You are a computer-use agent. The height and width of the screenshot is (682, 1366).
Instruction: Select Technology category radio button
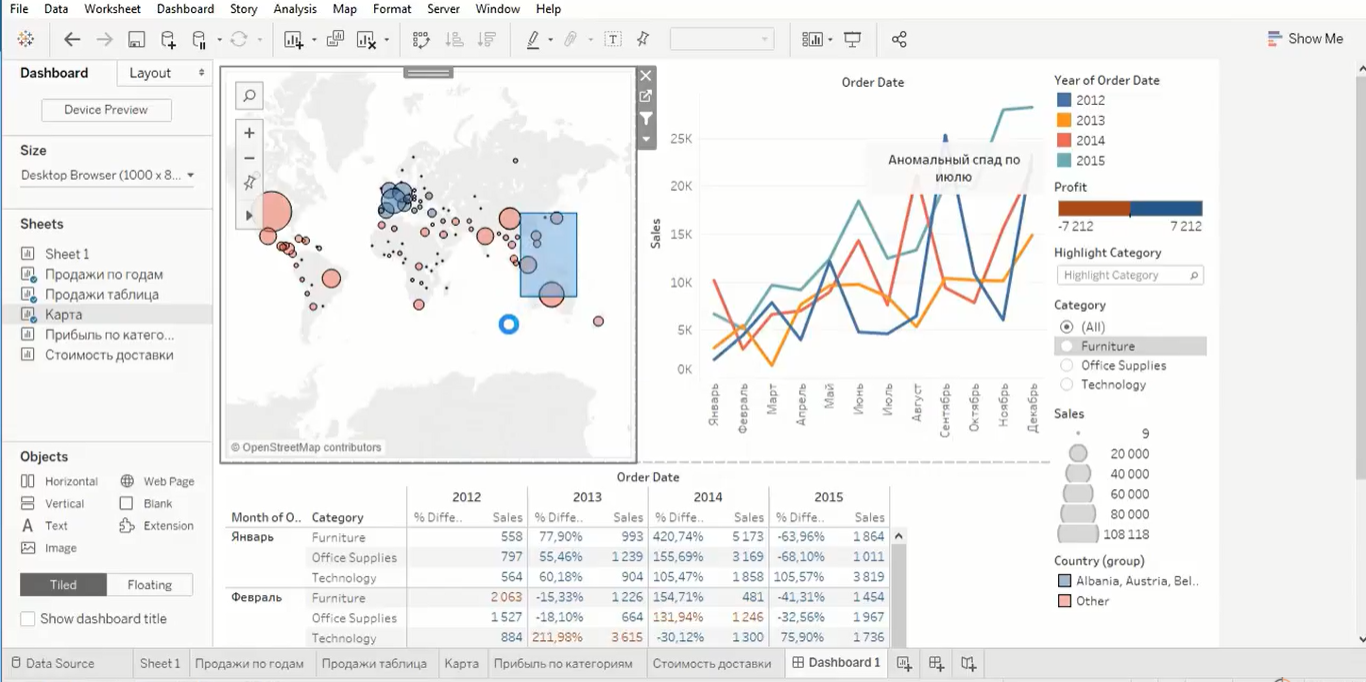(x=1067, y=384)
